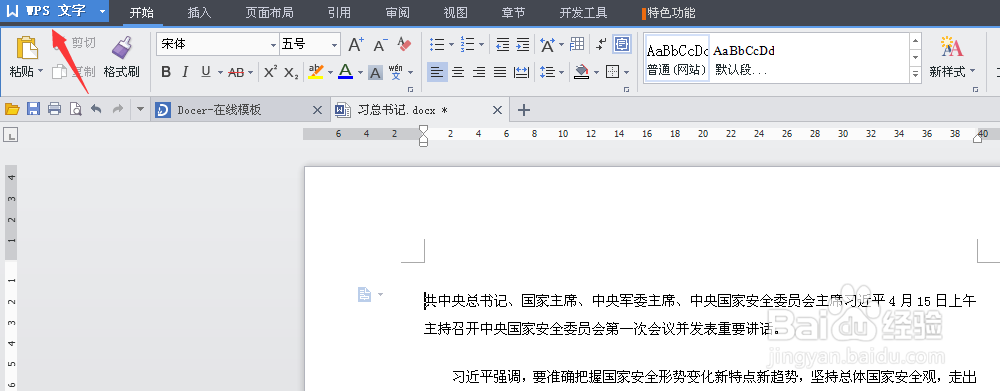The image size is (1000, 391).
Task: Apply subscript X₂ formatting
Action: pos(291,72)
